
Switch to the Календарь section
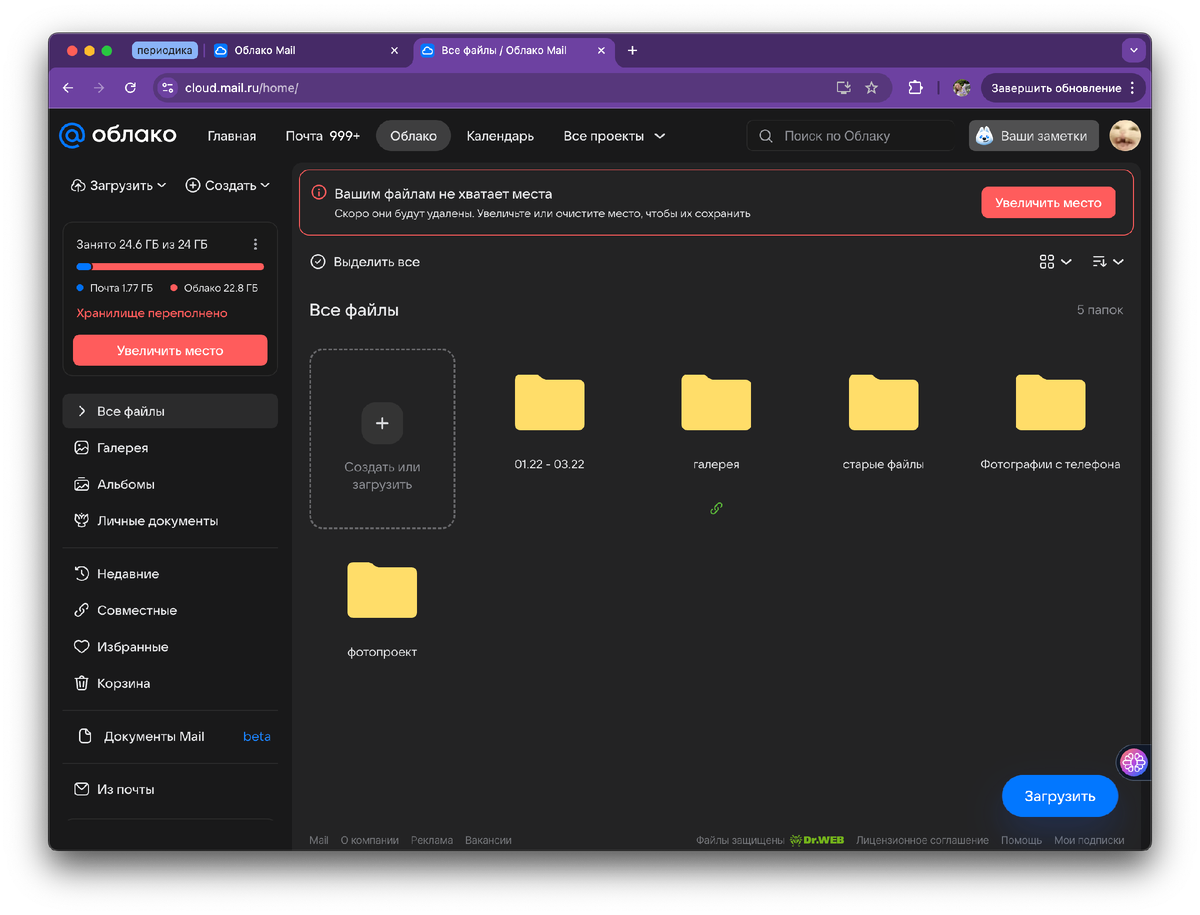(x=499, y=135)
